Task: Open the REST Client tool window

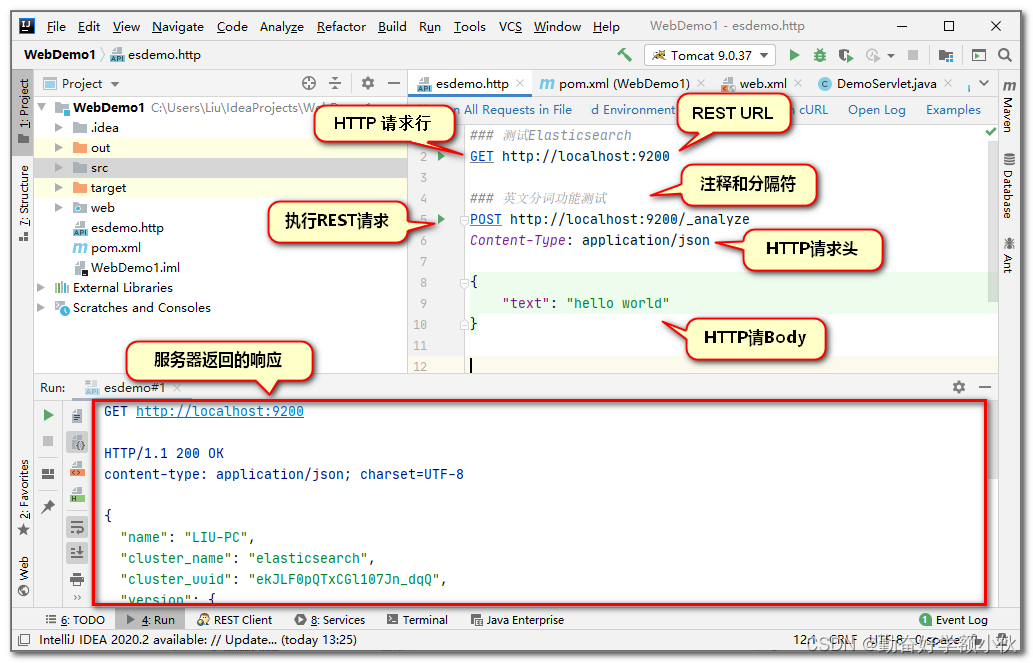Action: coord(235,620)
